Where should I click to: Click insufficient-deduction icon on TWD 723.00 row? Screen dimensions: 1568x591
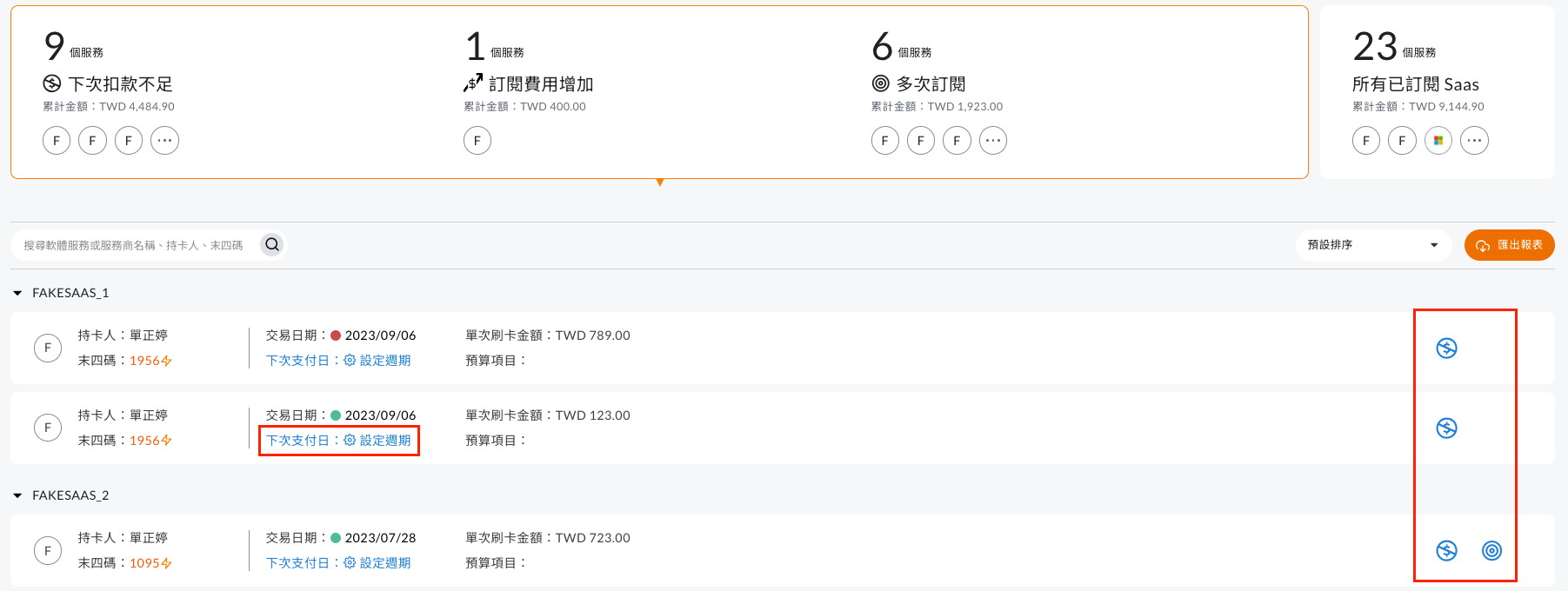tap(1446, 550)
